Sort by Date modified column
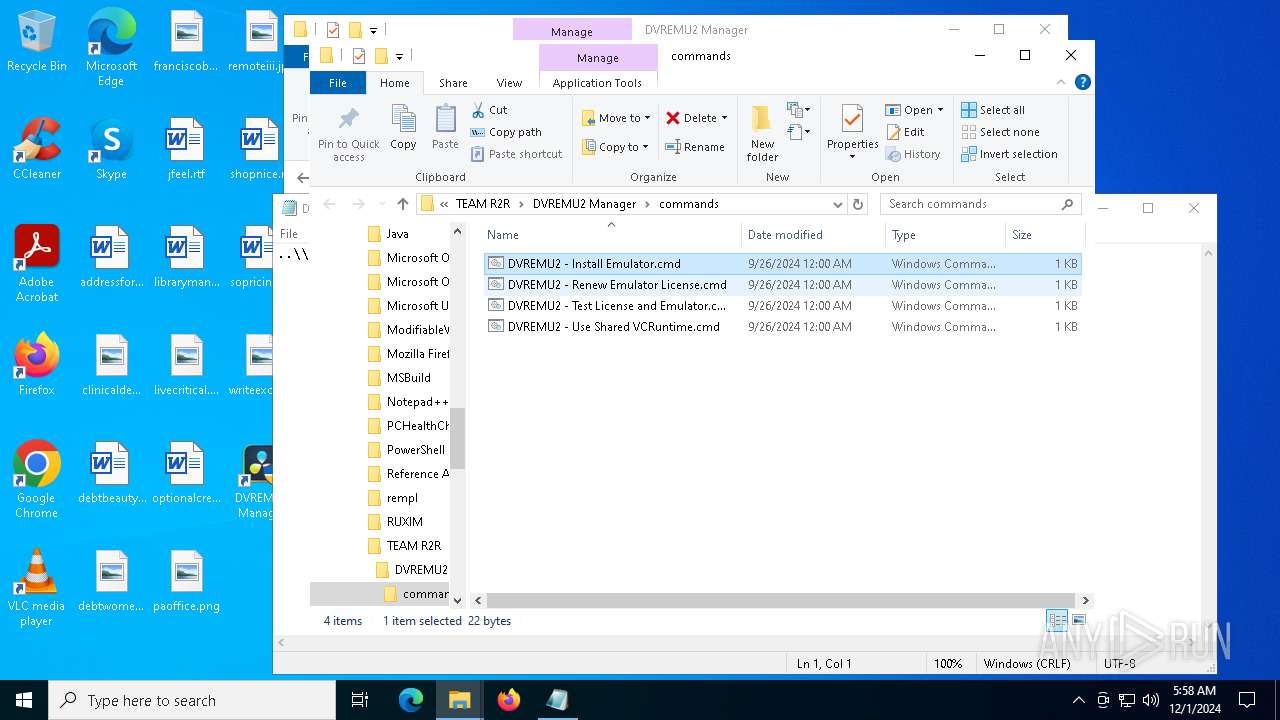Image resolution: width=1280 pixels, height=720 pixels. [785, 235]
